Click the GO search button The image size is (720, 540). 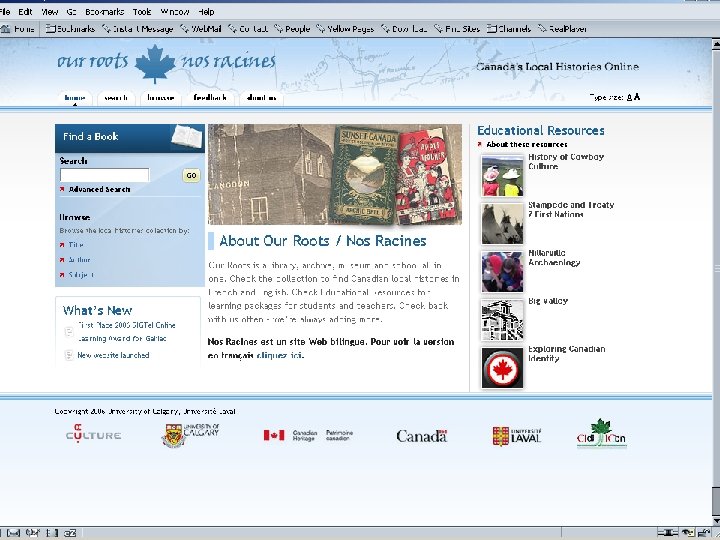point(191,175)
